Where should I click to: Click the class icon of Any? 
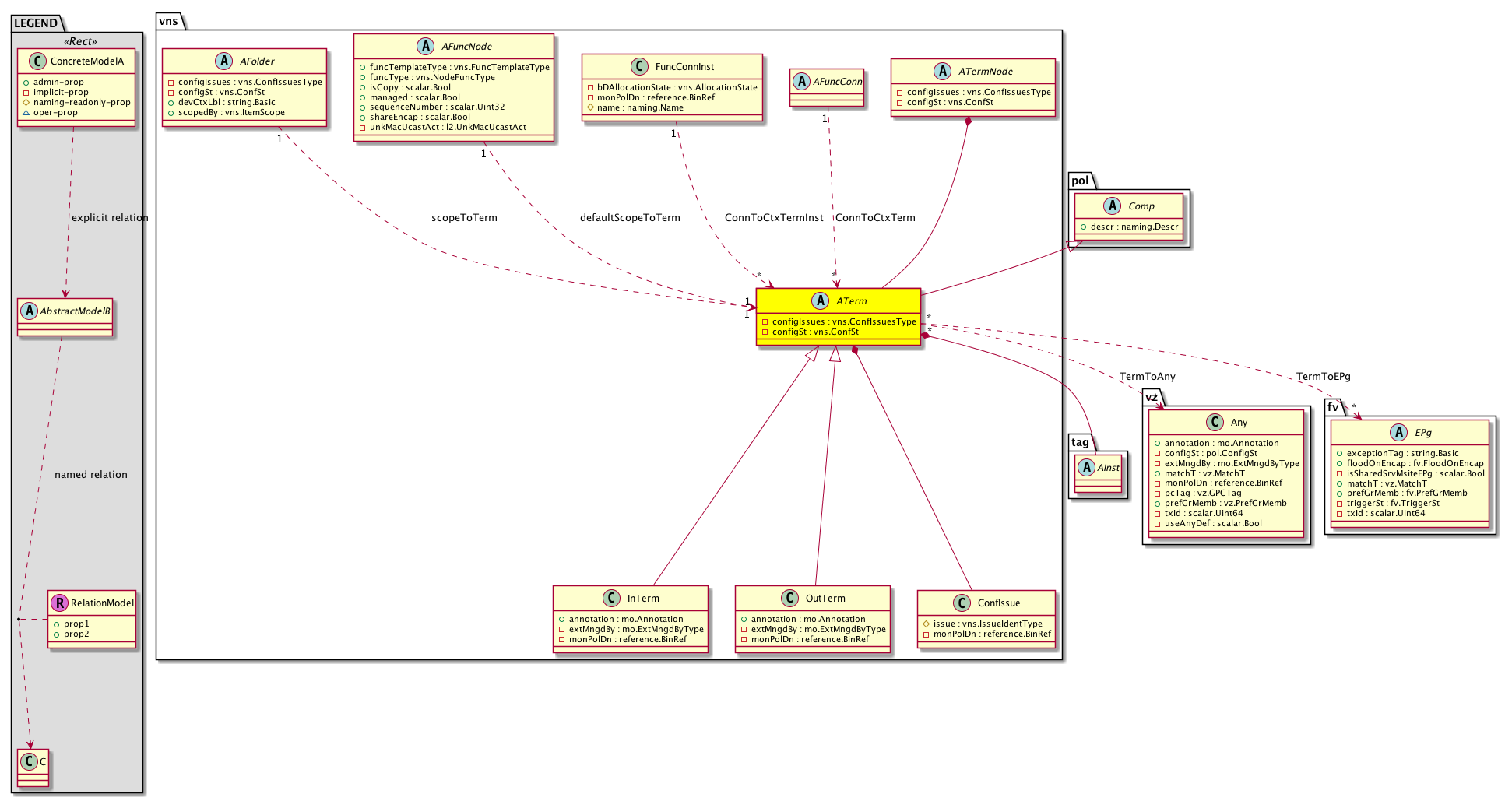click(1215, 422)
